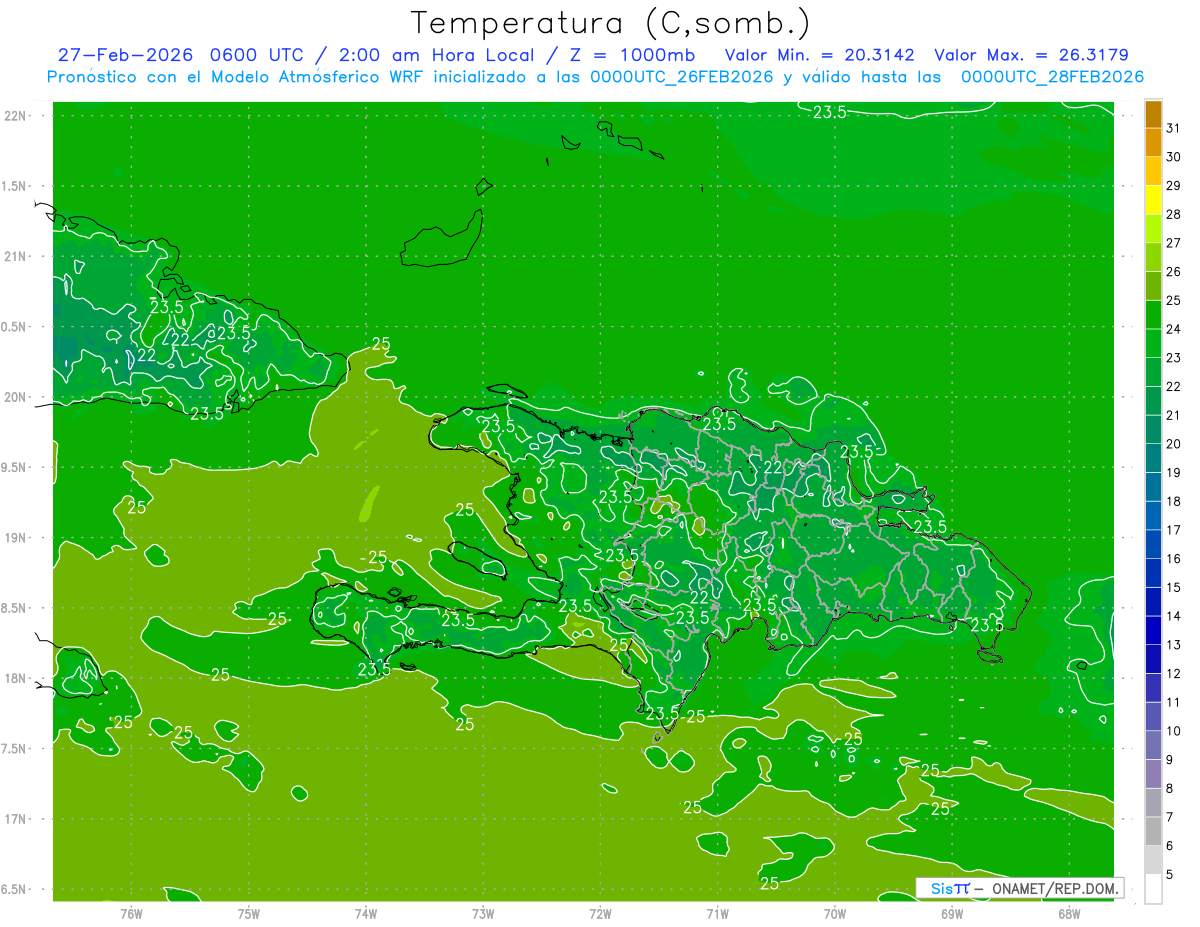Click the 71W longitude axis label
The image size is (1200, 927).
pyautogui.click(x=717, y=913)
